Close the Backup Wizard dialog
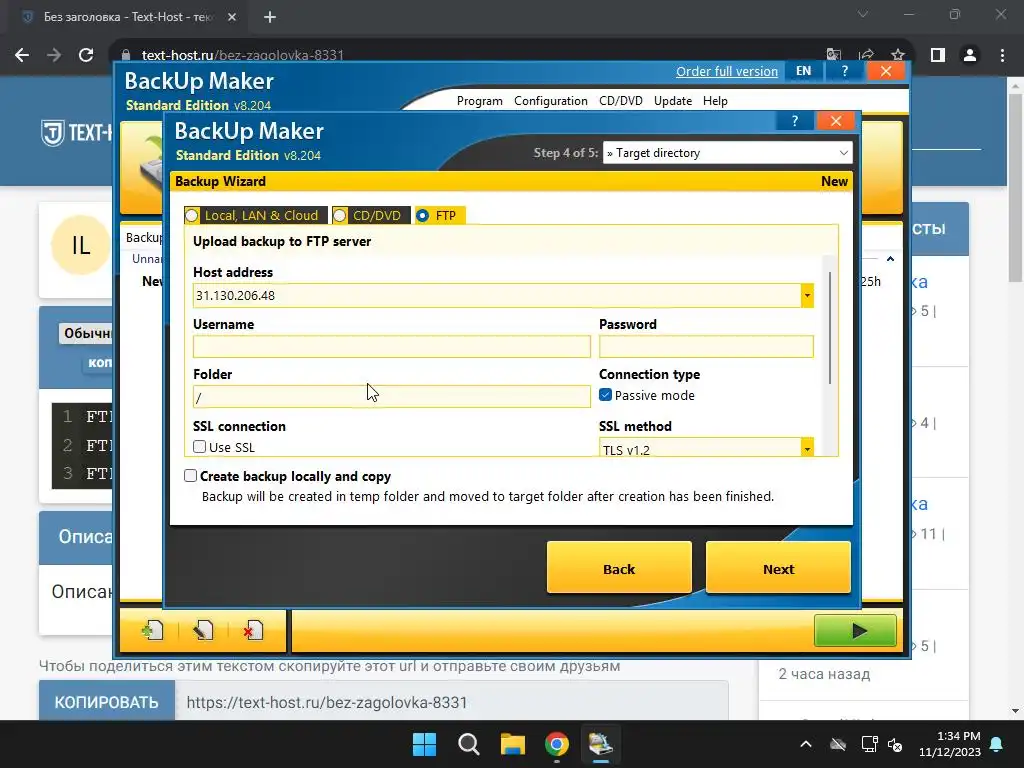This screenshot has width=1024, height=768. (835, 121)
